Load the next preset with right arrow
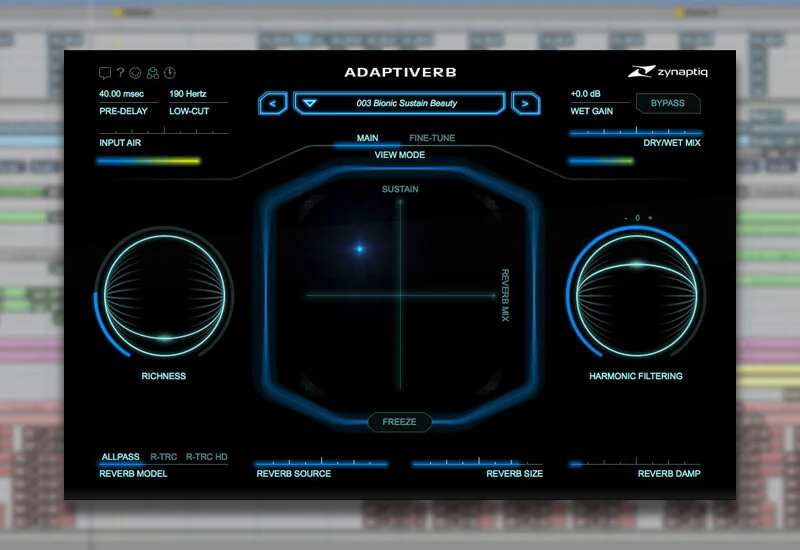Viewport: 800px width, 550px height. click(526, 104)
